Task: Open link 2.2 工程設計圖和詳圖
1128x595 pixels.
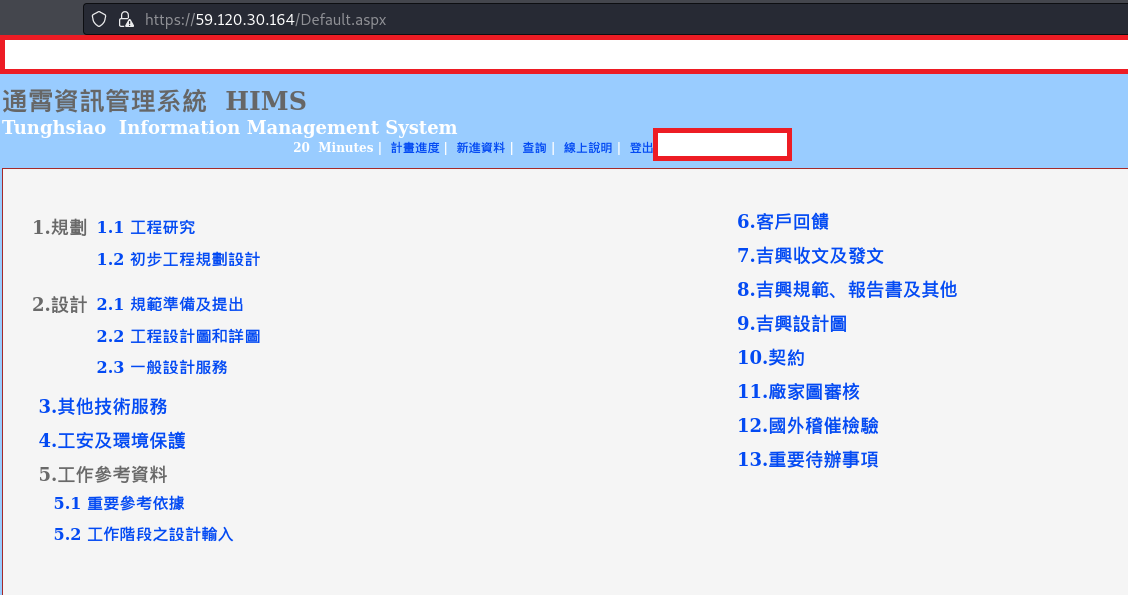Action: [x=178, y=336]
